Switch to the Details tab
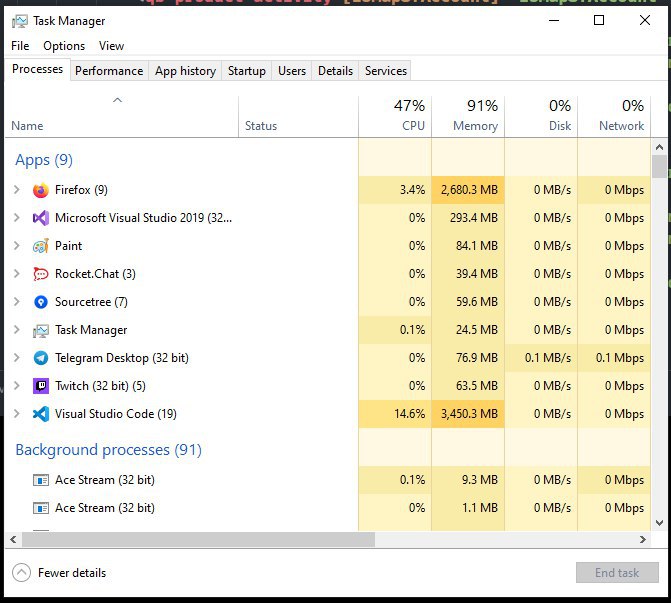Image resolution: width=671 pixels, height=603 pixels. (x=336, y=71)
